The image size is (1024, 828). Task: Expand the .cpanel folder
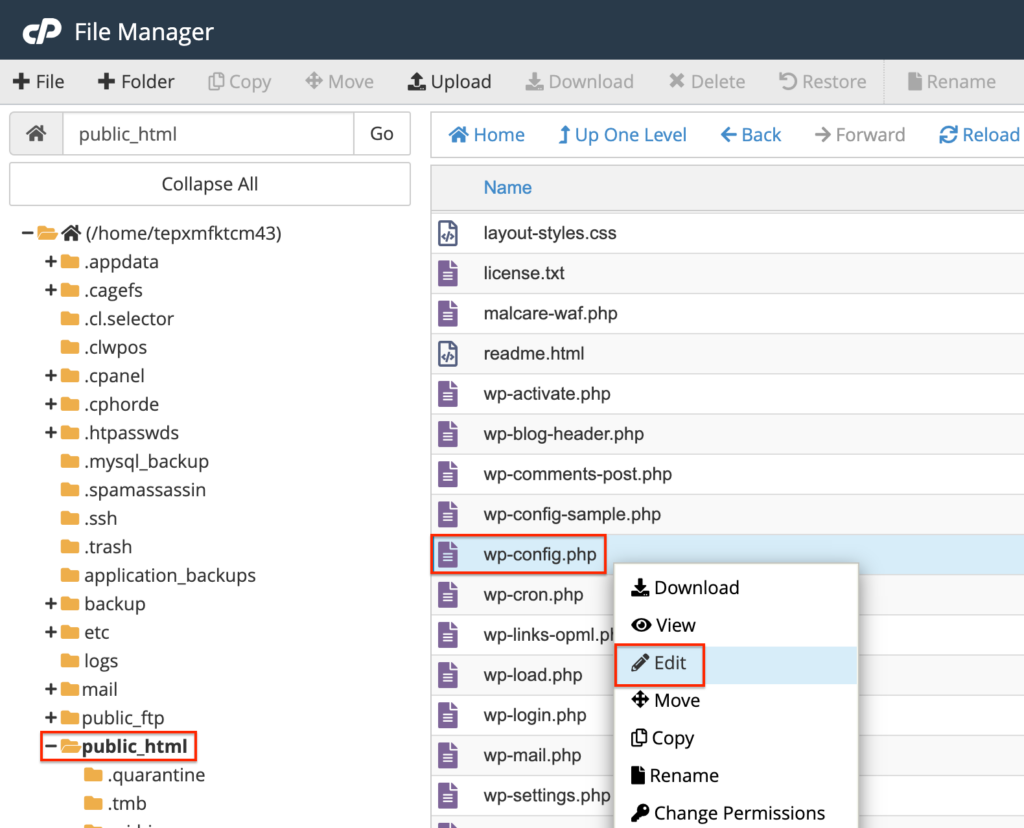point(50,375)
